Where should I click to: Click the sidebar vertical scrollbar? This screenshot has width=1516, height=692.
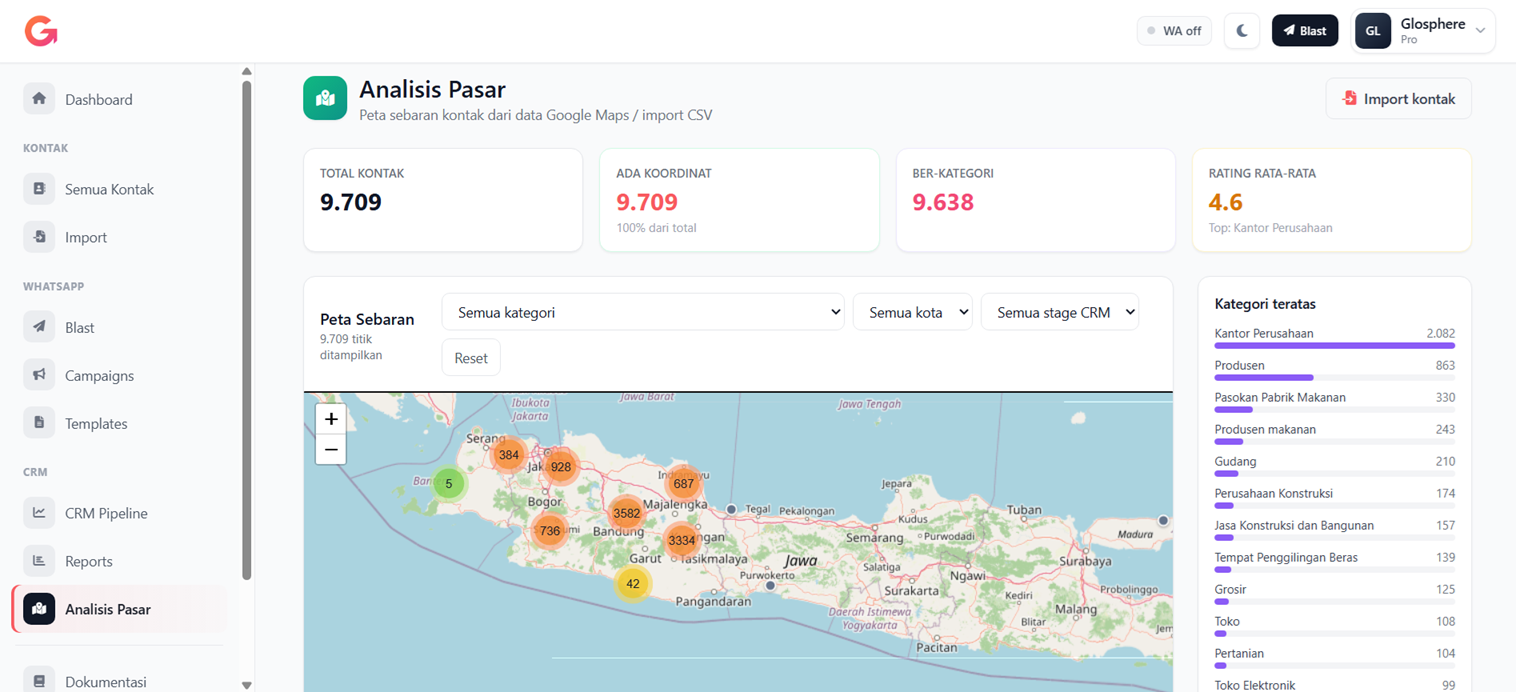247,330
